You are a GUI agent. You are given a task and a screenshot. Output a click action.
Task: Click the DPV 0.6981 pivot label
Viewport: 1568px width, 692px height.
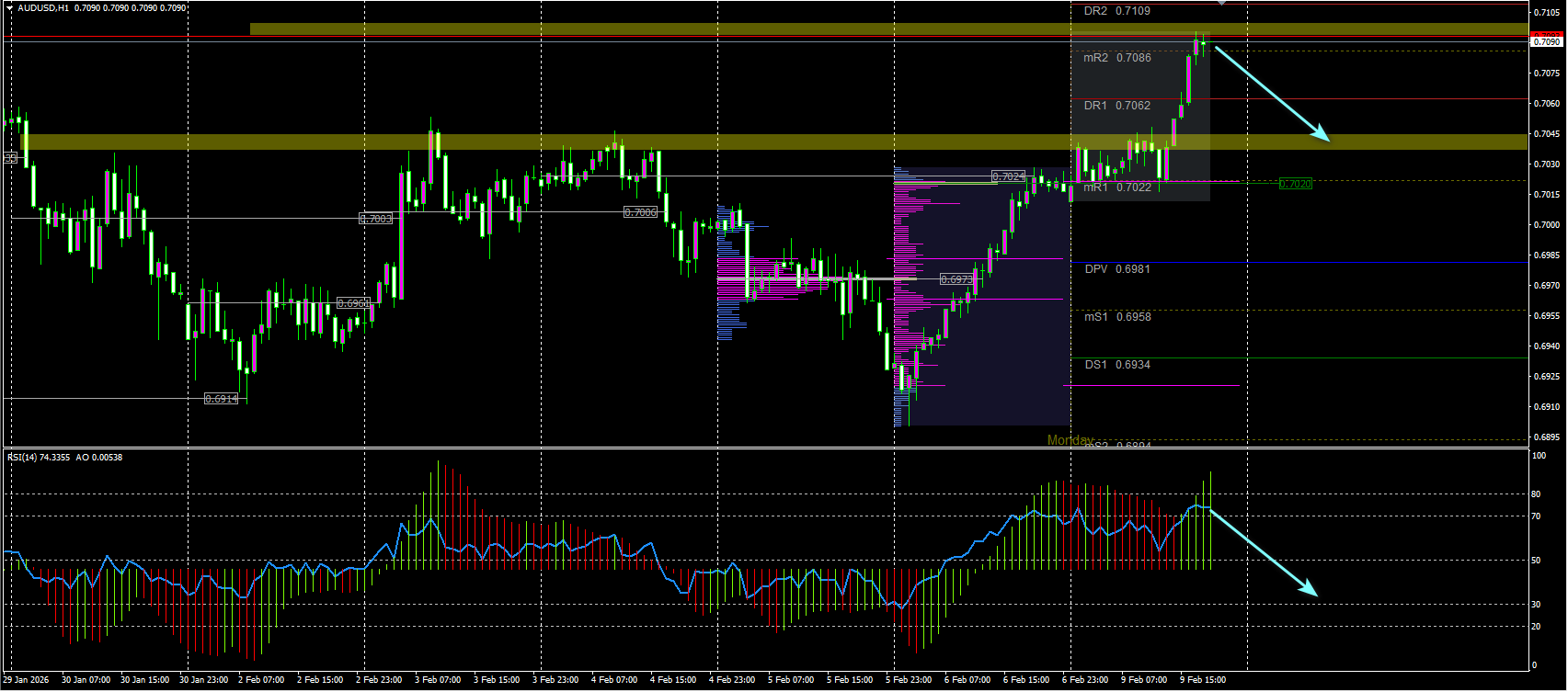coord(1117,269)
